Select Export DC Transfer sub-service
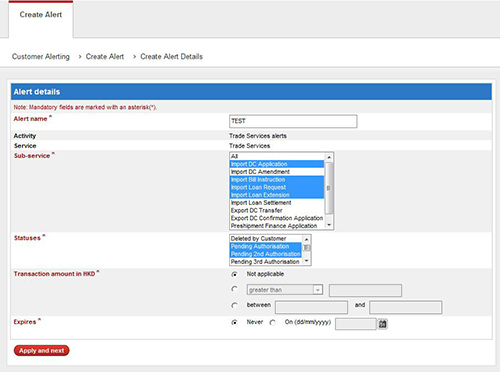The height and width of the screenshot is (372, 500). 277,210
